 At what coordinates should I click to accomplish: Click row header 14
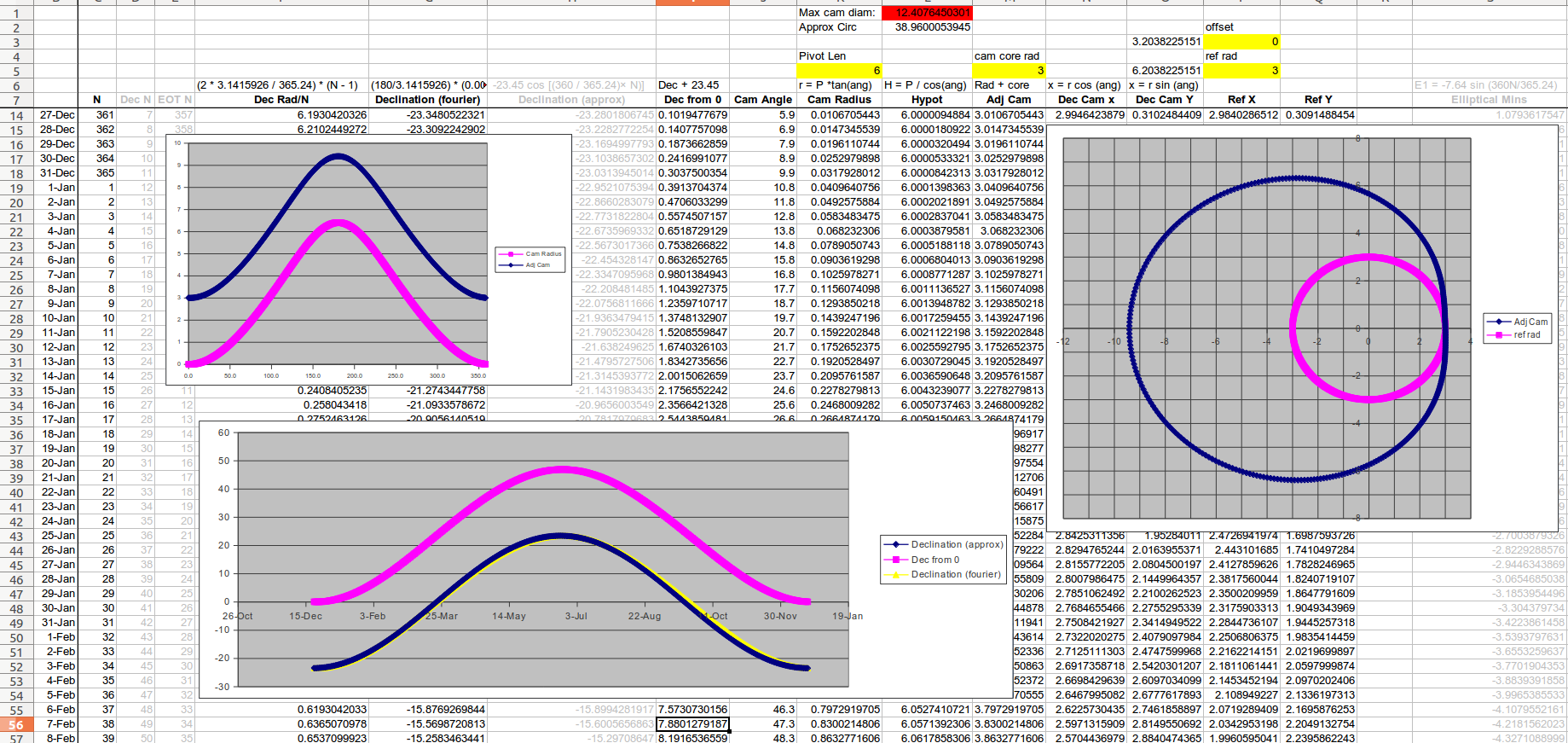tap(17, 115)
